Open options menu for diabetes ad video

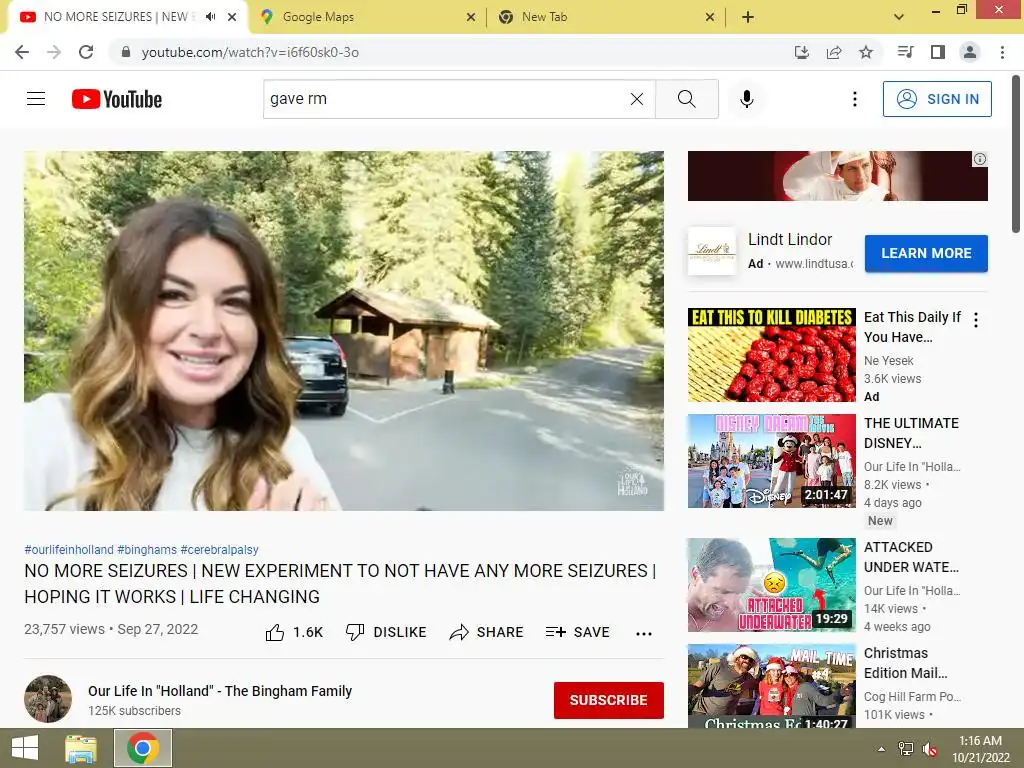[x=976, y=319]
